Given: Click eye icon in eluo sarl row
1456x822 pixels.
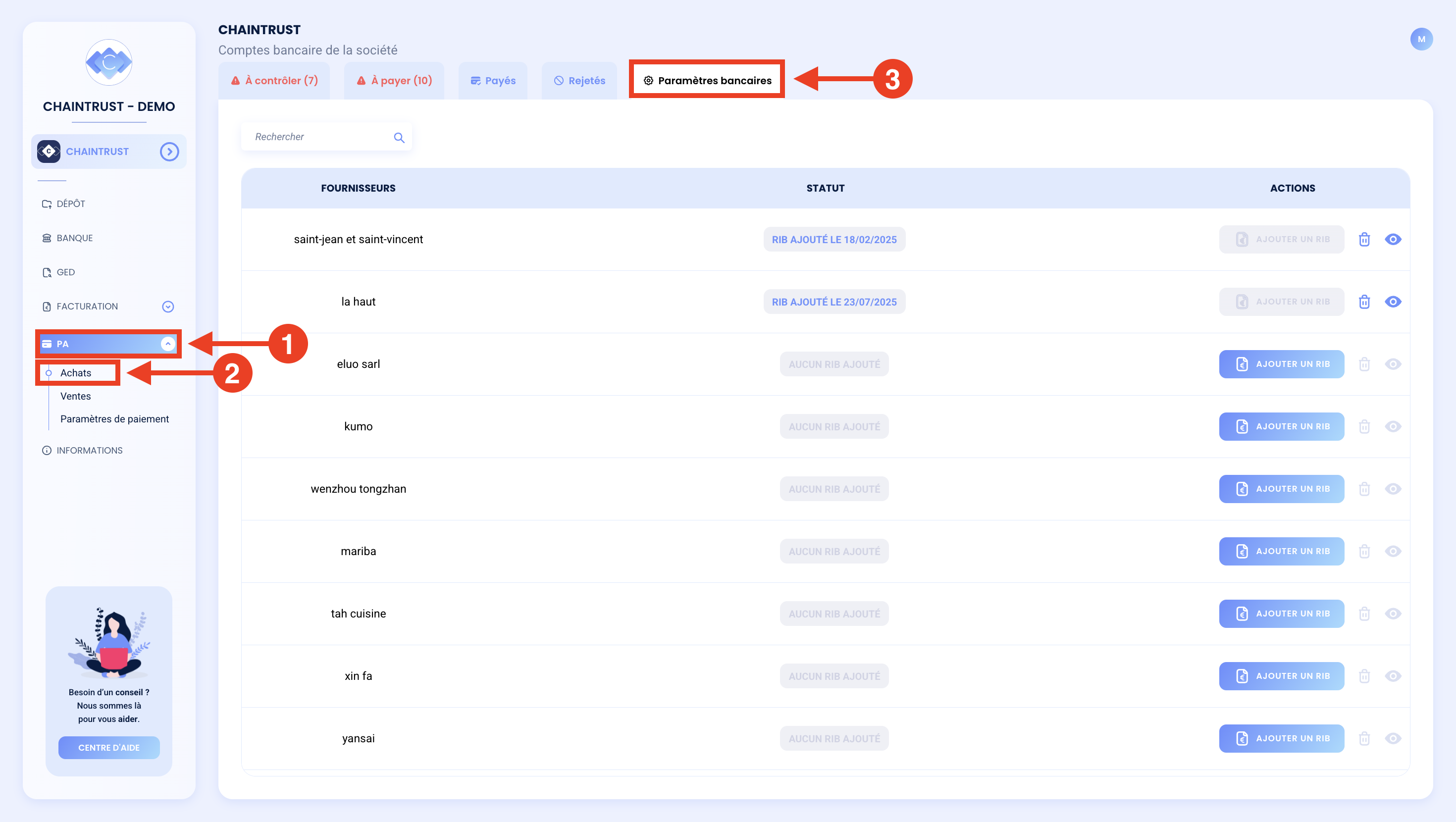Looking at the screenshot, I should pyautogui.click(x=1393, y=364).
